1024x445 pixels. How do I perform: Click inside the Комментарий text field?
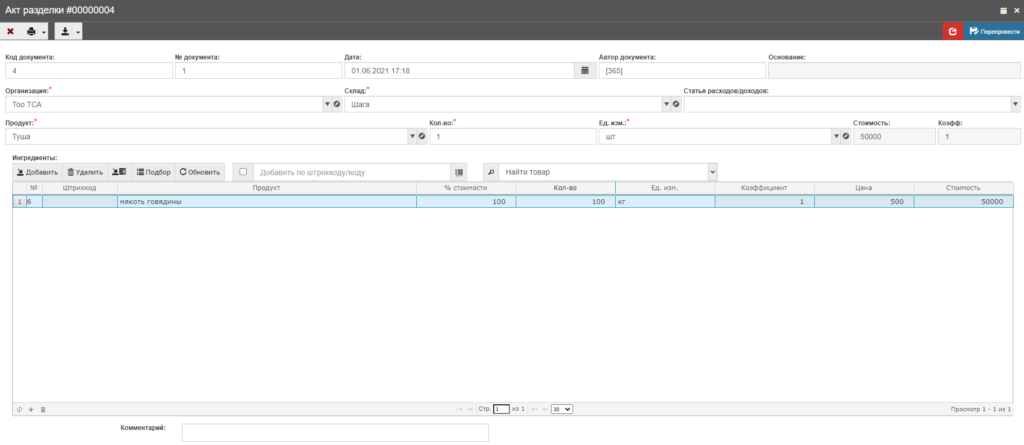click(x=335, y=432)
